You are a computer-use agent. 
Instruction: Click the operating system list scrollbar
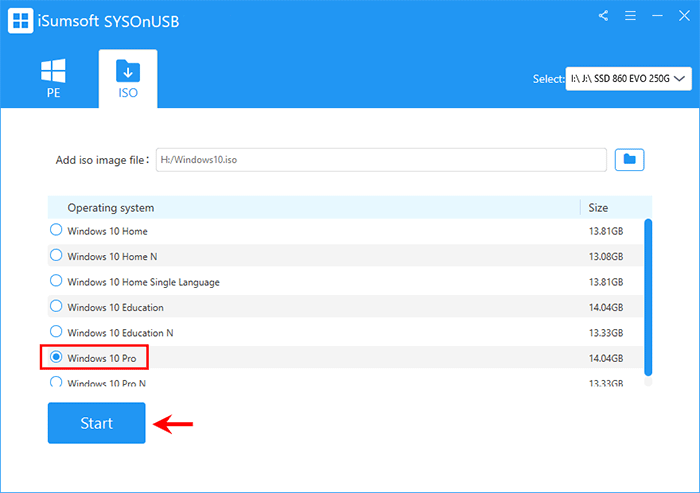648,298
